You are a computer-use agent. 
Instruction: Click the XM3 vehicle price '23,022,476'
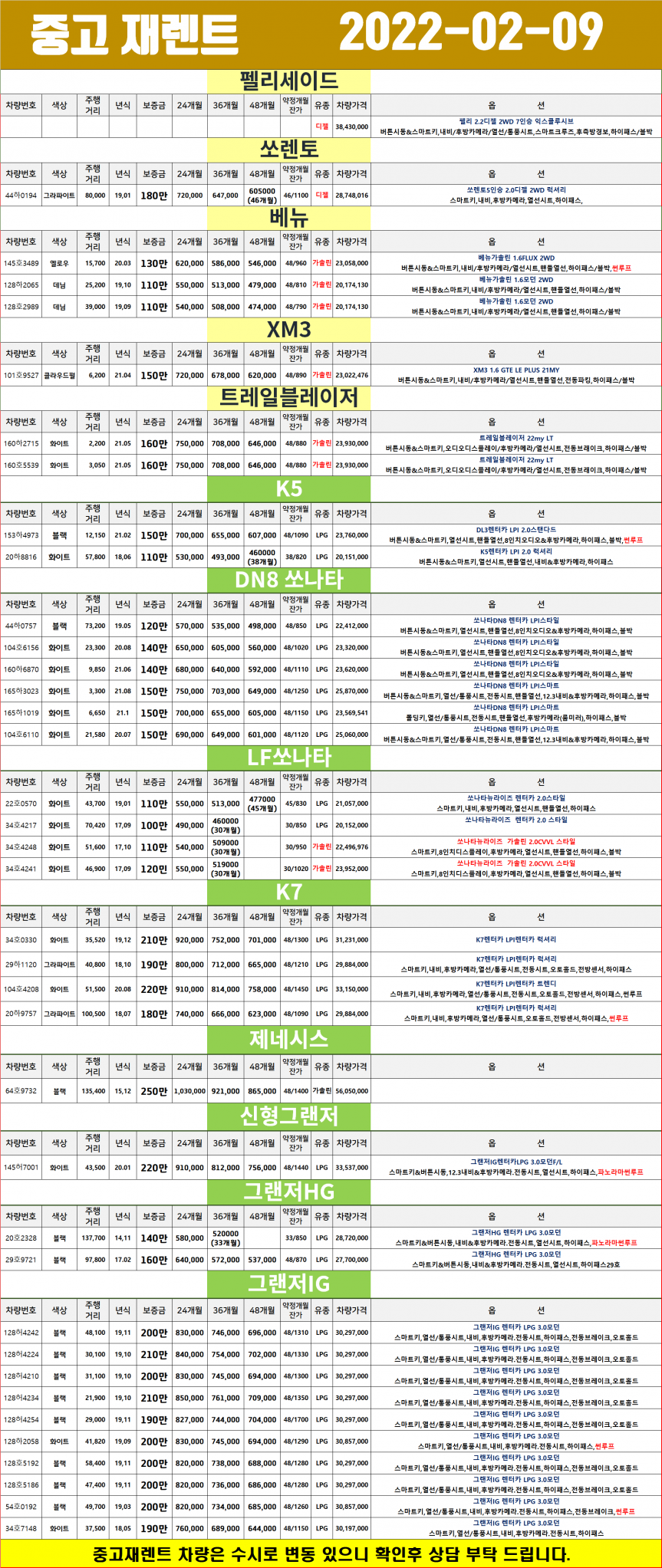(352, 375)
